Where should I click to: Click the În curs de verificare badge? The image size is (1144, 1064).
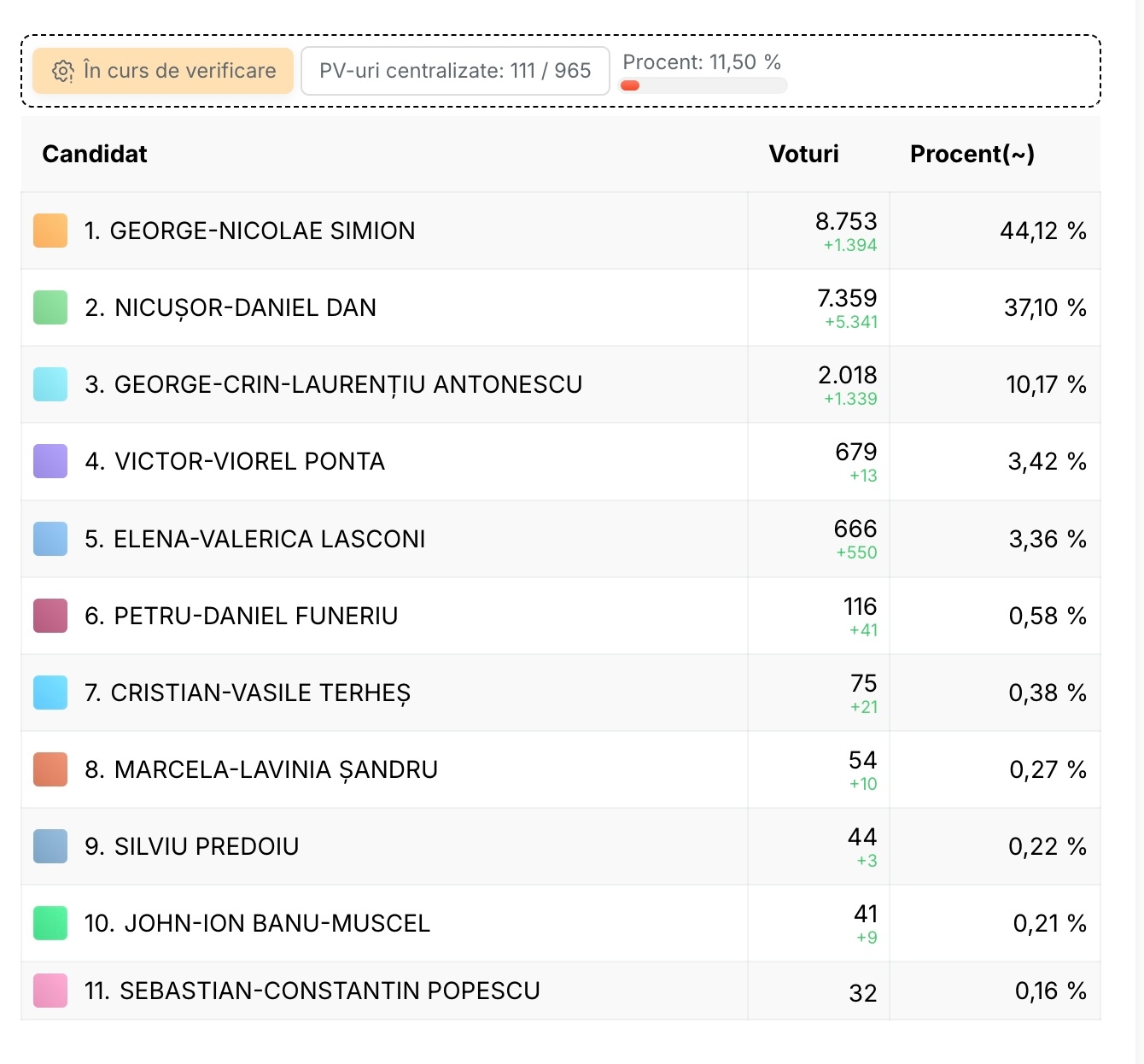[163, 71]
